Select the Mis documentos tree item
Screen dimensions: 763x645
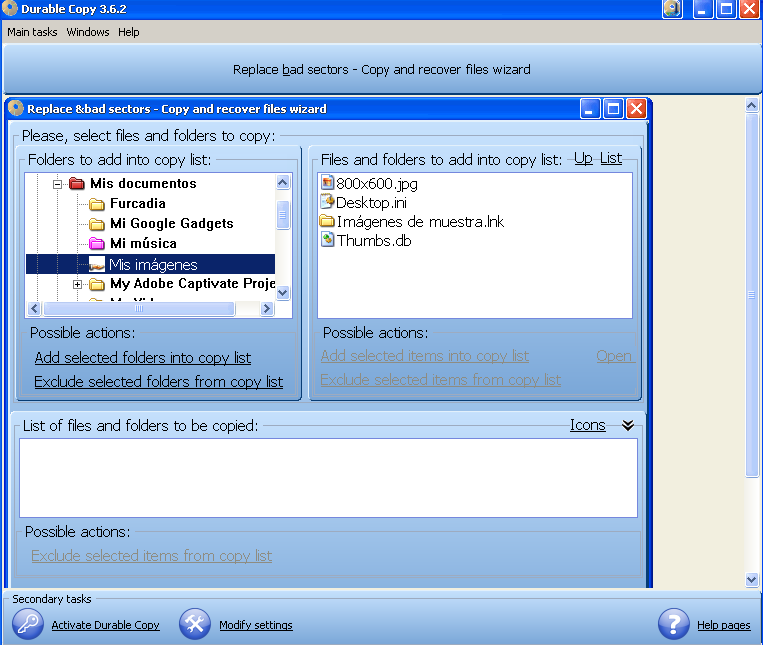pos(143,183)
